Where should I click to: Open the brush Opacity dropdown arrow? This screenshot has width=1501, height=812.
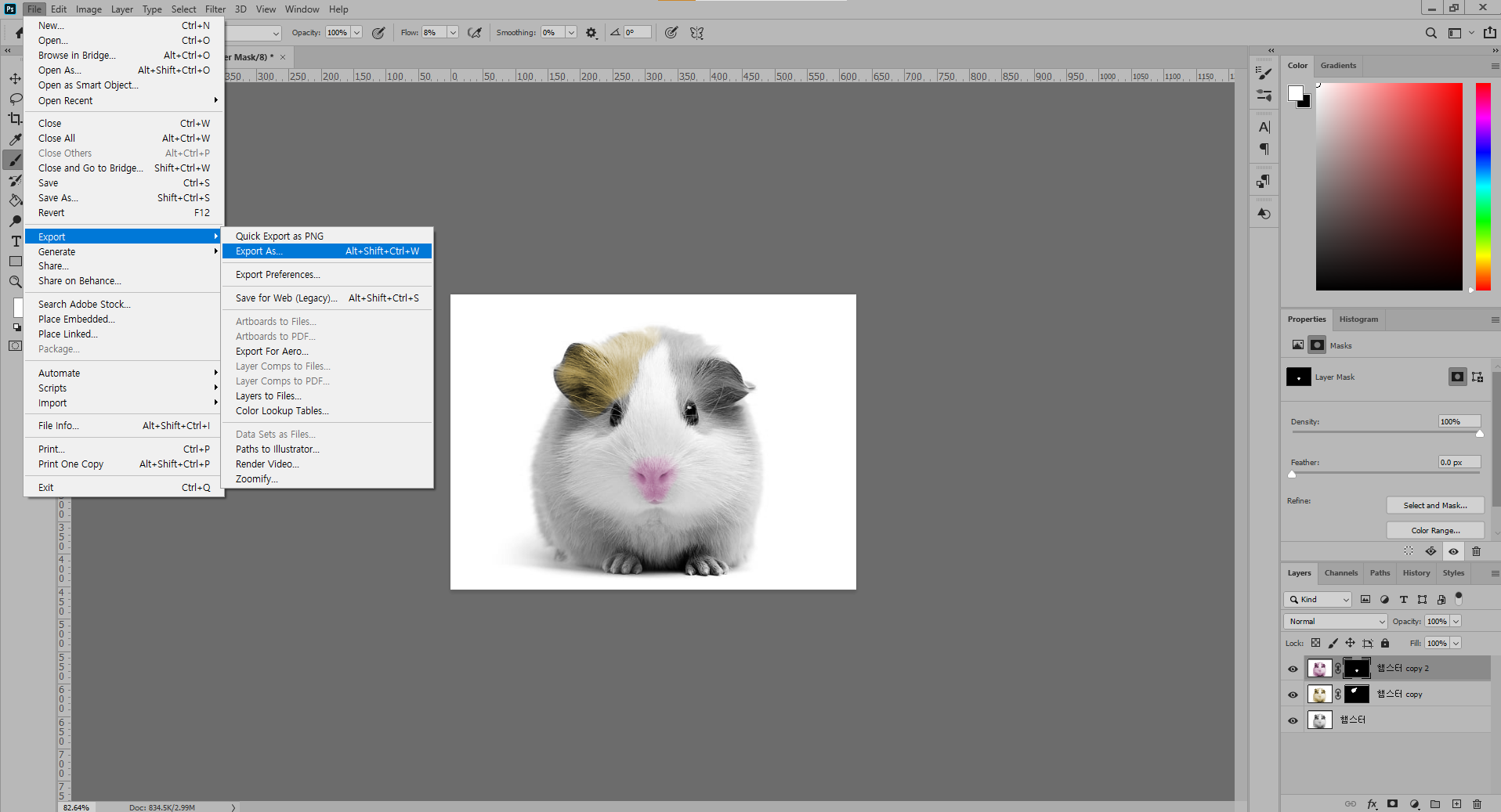(356, 33)
